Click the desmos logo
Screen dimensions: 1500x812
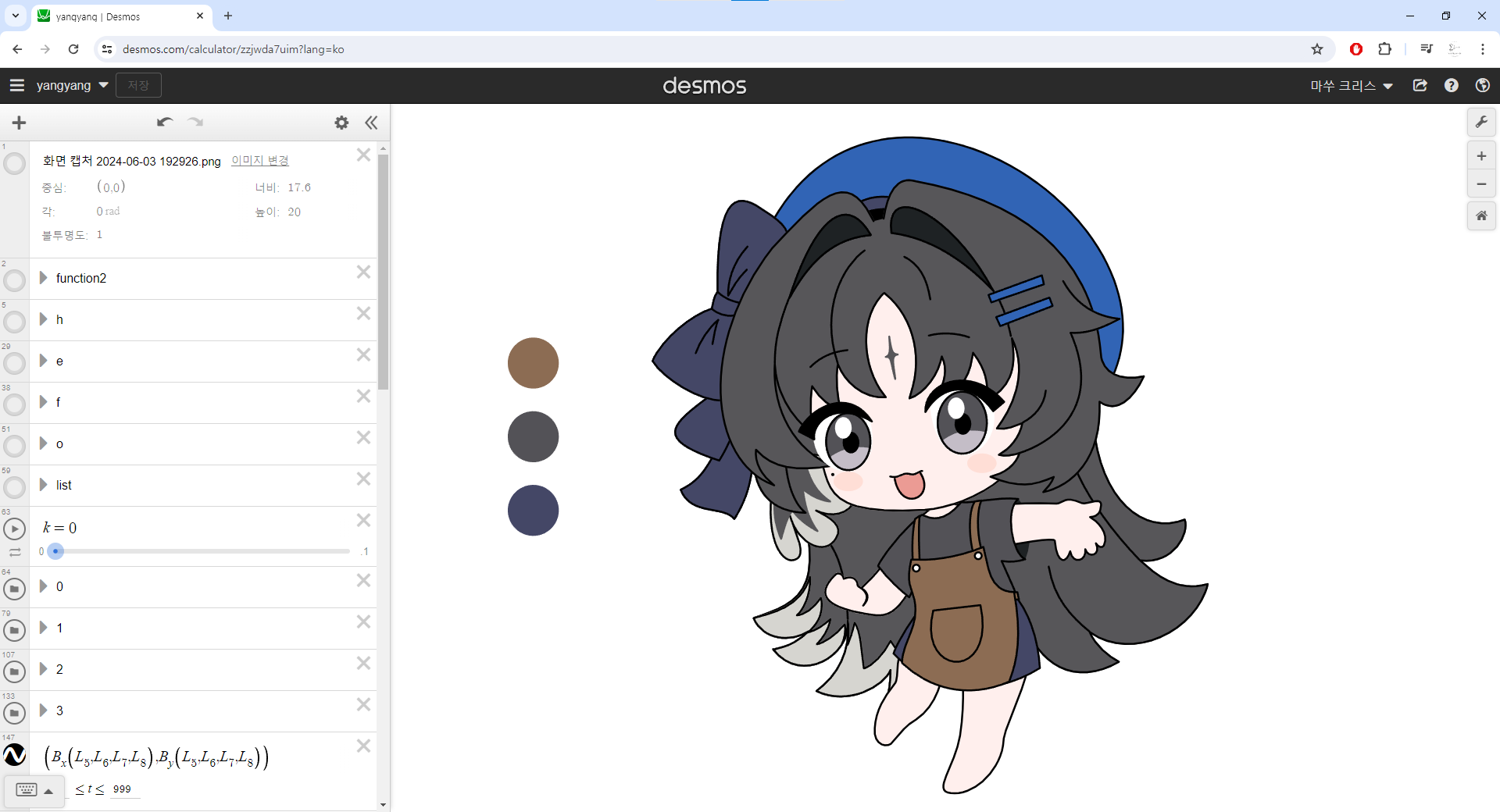pyautogui.click(x=704, y=85)
